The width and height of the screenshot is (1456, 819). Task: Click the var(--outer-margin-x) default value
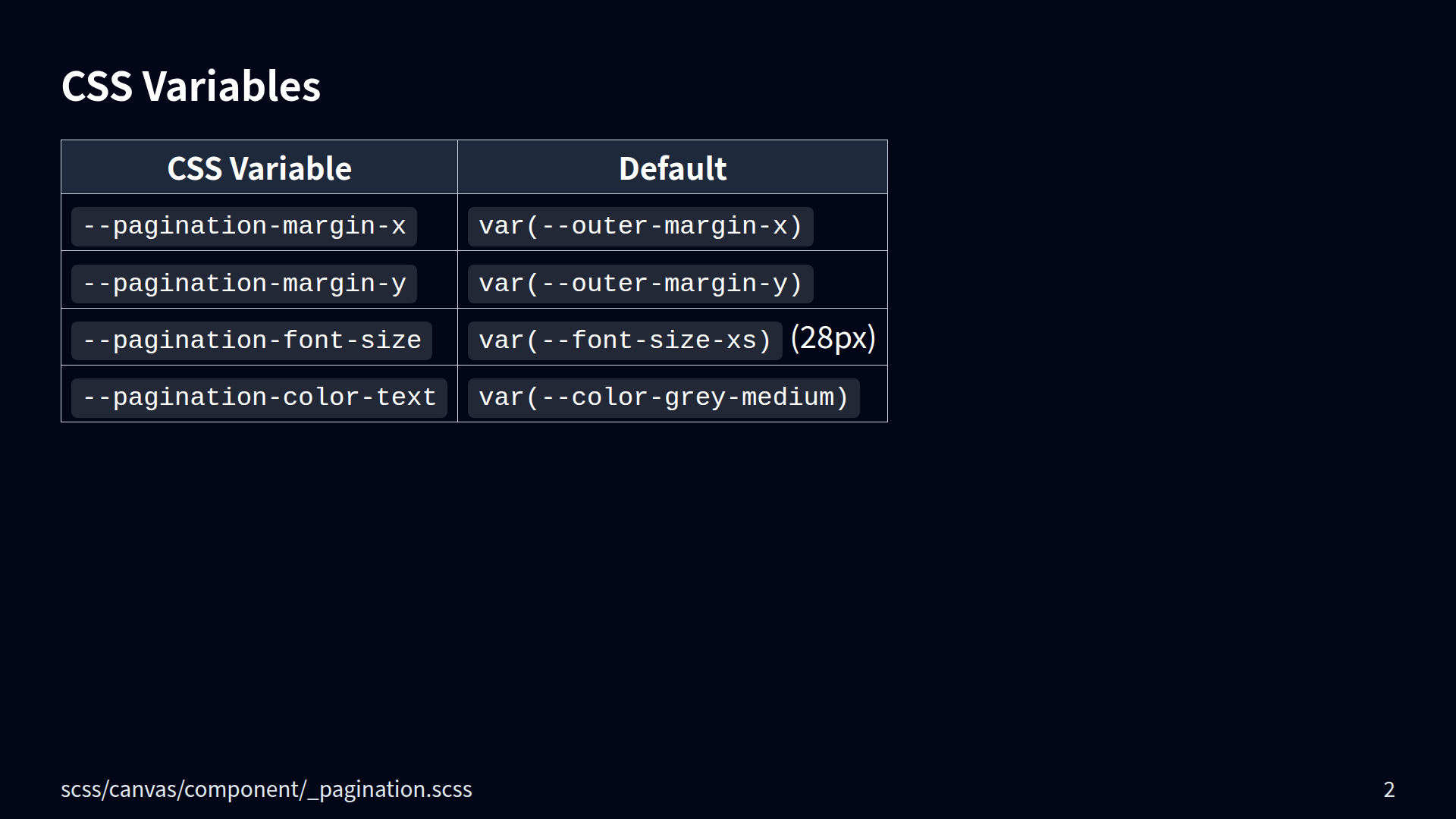point(640,227)
